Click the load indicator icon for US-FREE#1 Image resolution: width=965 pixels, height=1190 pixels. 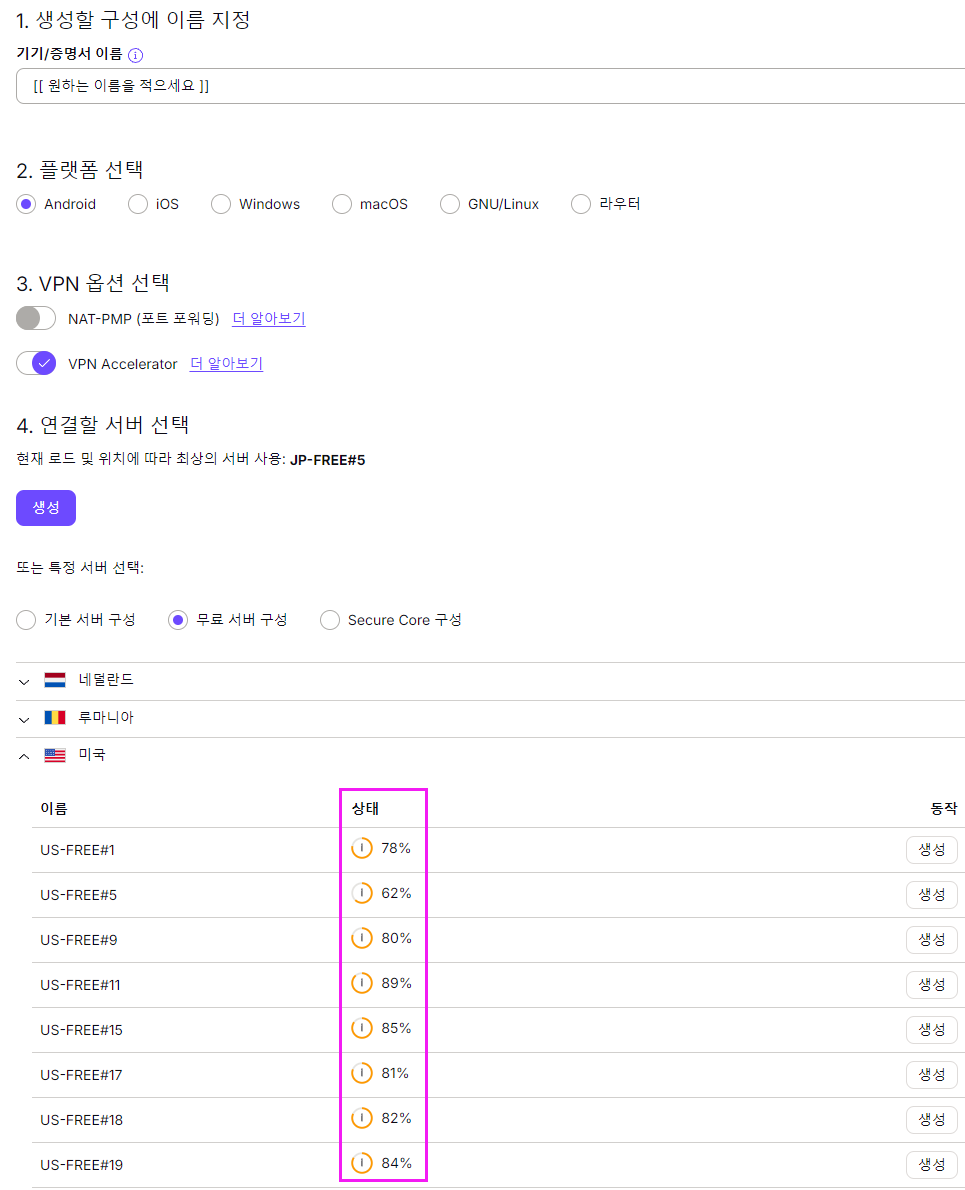tap(362, 848)
